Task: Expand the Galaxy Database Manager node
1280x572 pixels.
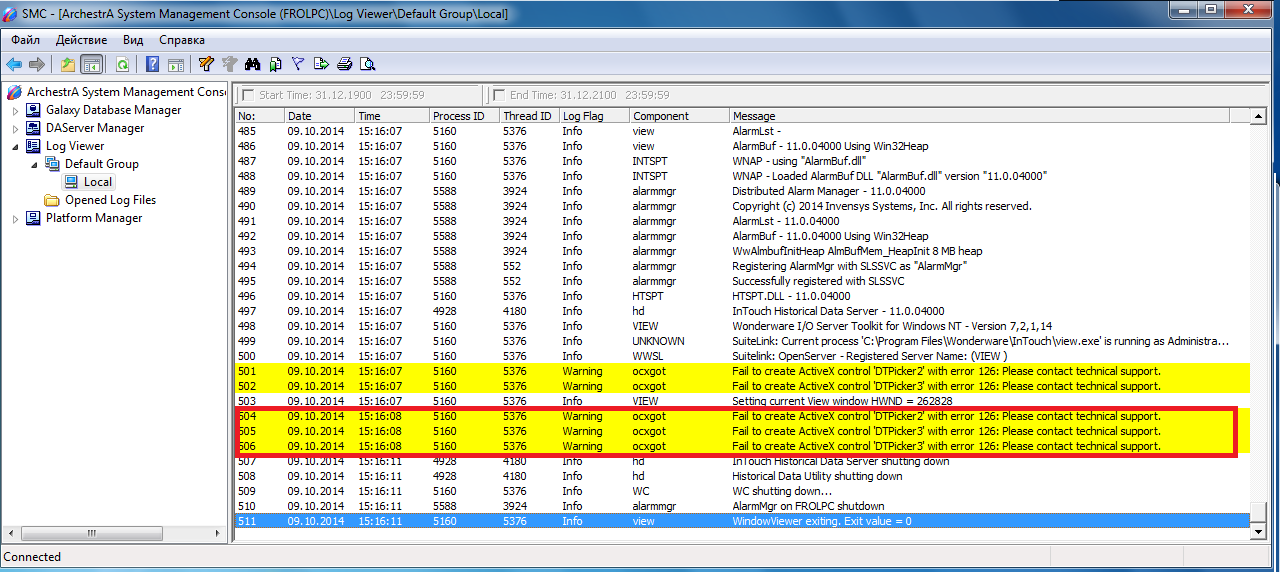Action: tap(15, 110)
